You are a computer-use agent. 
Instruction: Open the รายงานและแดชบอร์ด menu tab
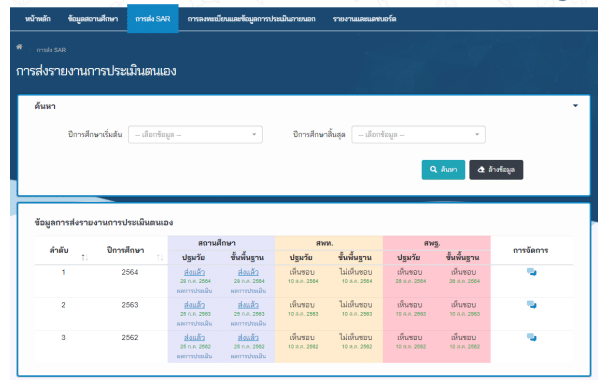[x=364, y=19]
